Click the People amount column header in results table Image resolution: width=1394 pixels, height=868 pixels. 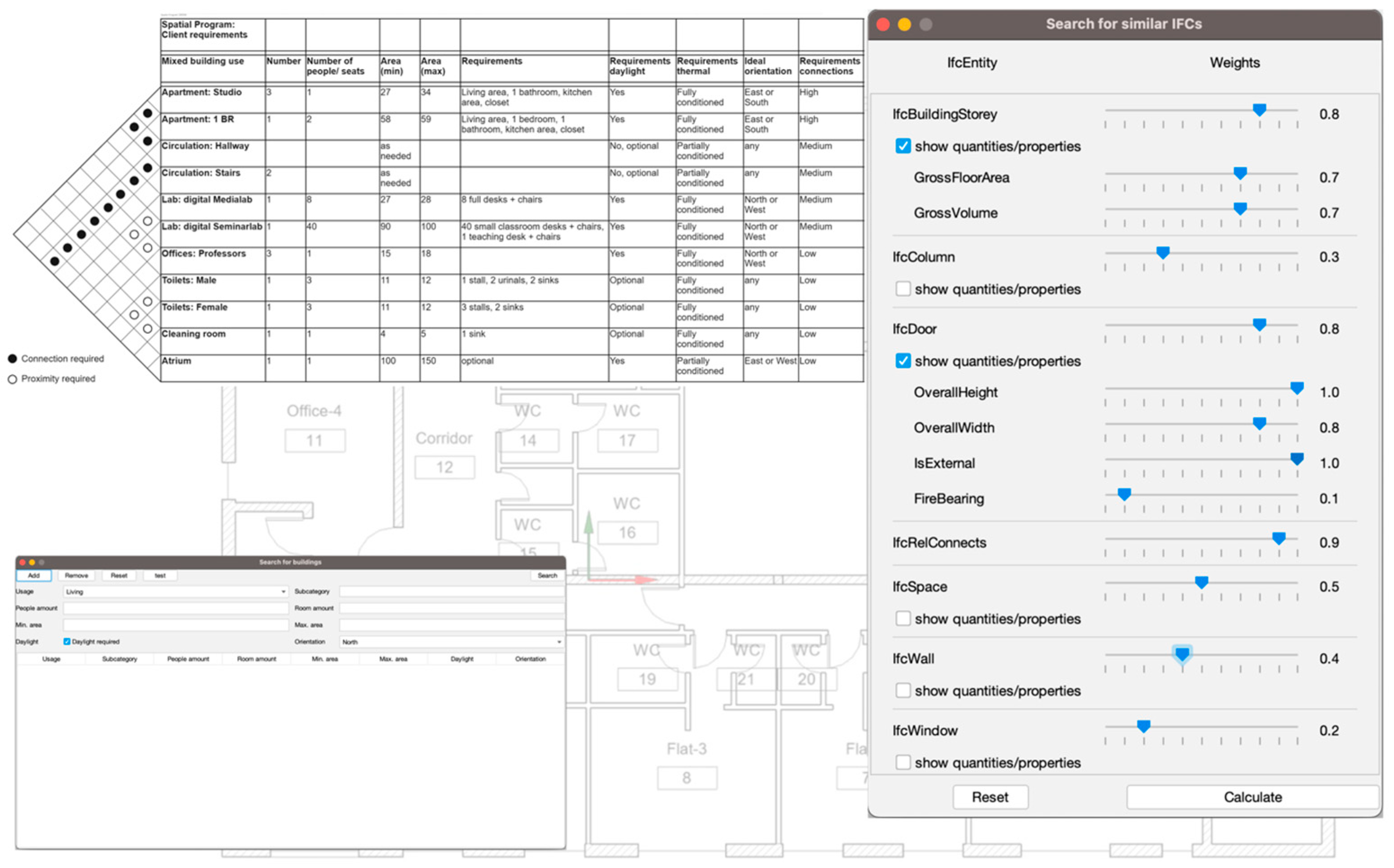(x=188, y=659)
